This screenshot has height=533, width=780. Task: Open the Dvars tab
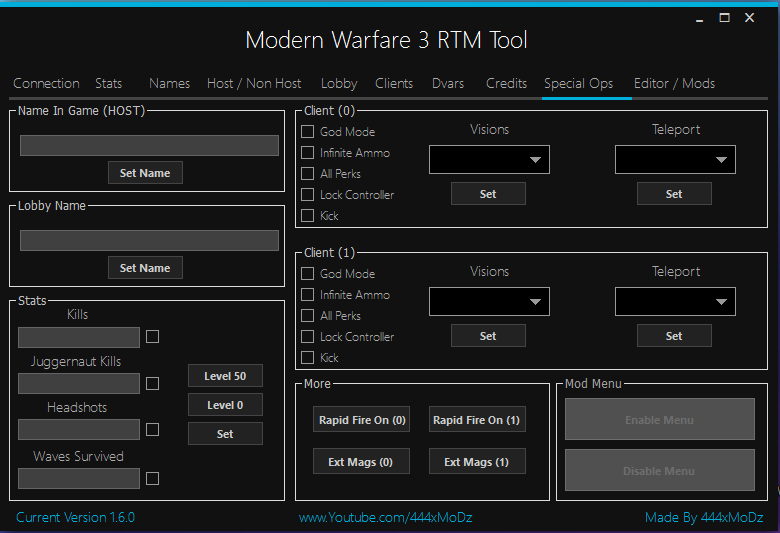[x=448, y=83]
